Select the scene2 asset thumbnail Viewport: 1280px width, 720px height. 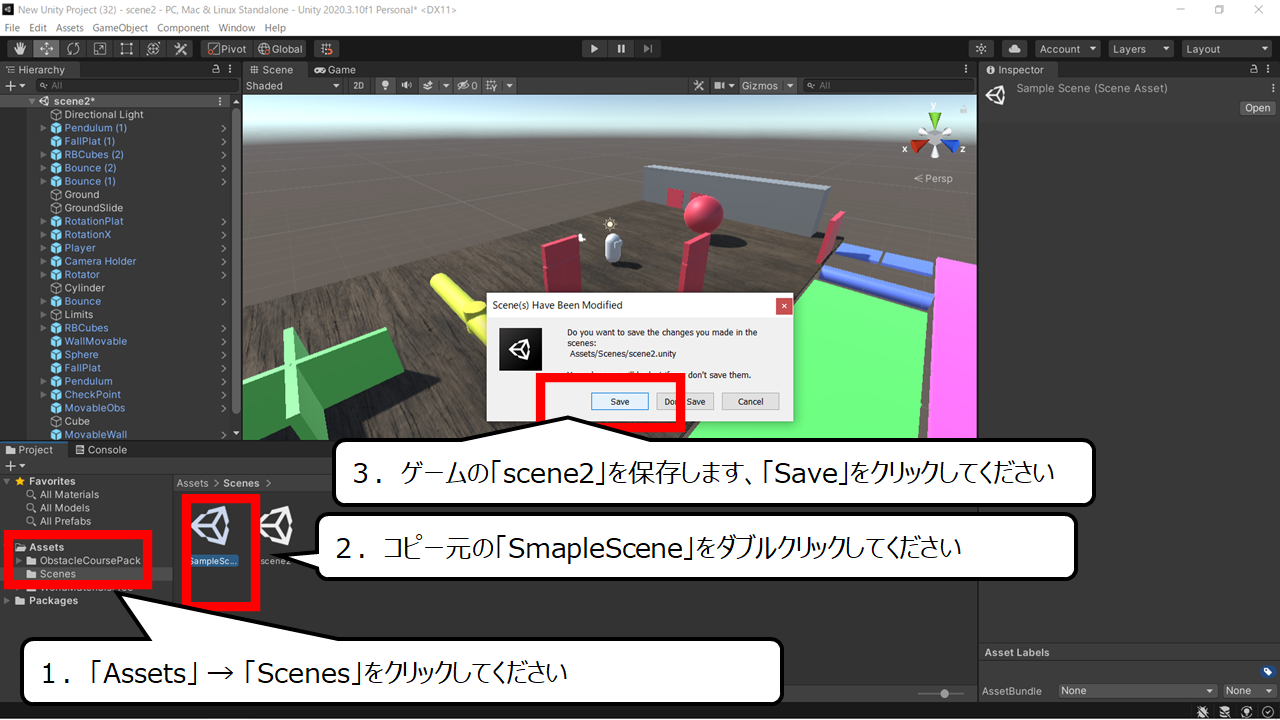[276, 526]
